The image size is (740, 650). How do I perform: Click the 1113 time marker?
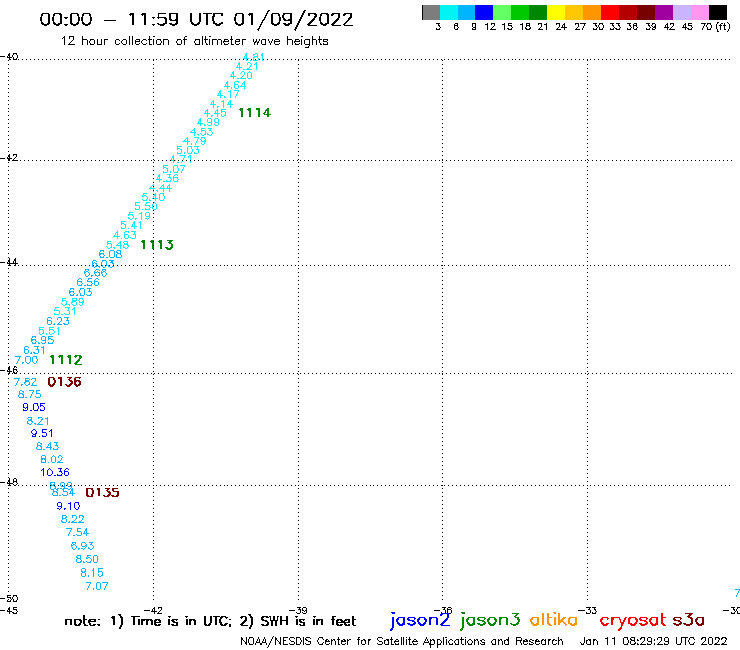[x=157, y=245]
